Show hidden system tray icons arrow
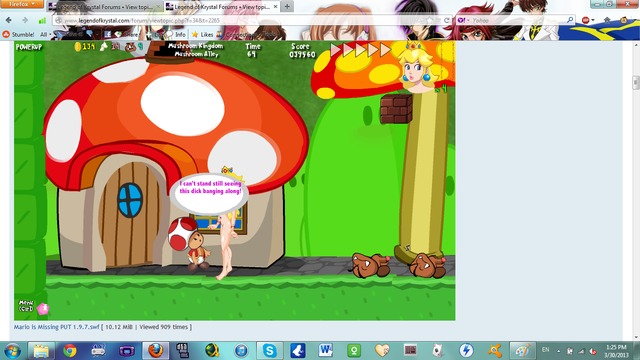Viewport: 640px width, 360px height. (558, 351)
